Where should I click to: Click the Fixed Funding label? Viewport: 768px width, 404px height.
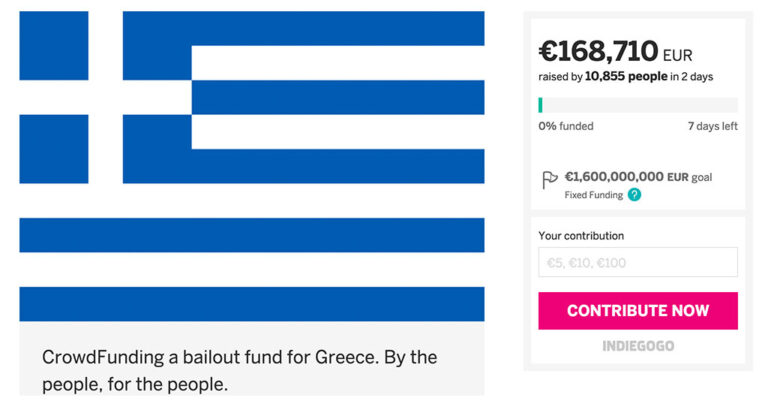pos(594,195)
